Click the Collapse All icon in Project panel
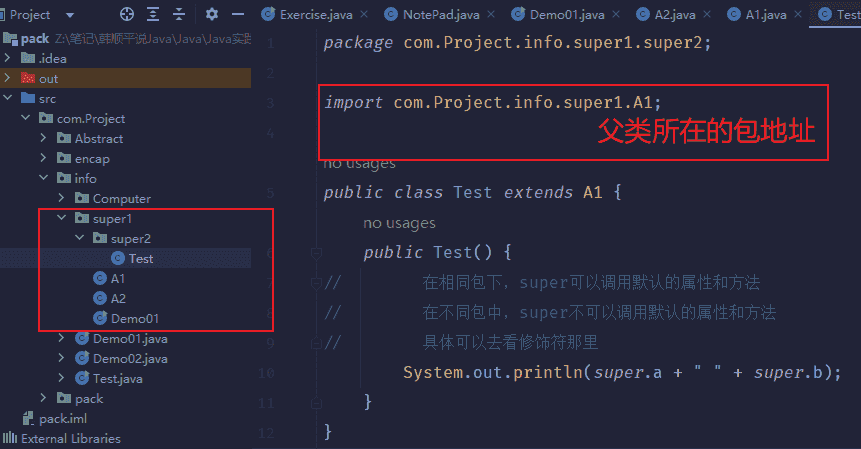This screenshot has width=861, height=449. (x=181, y=15)
